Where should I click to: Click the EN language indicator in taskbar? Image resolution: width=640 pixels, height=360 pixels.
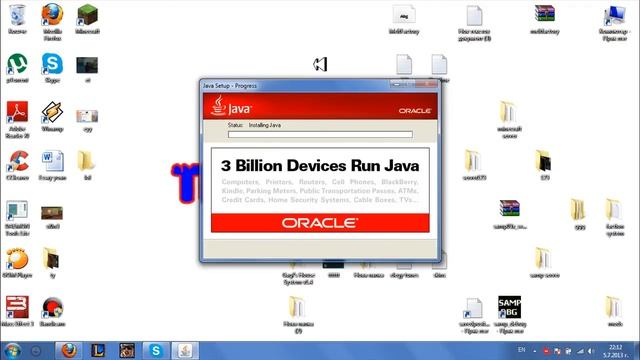click(x=521, y=350)
